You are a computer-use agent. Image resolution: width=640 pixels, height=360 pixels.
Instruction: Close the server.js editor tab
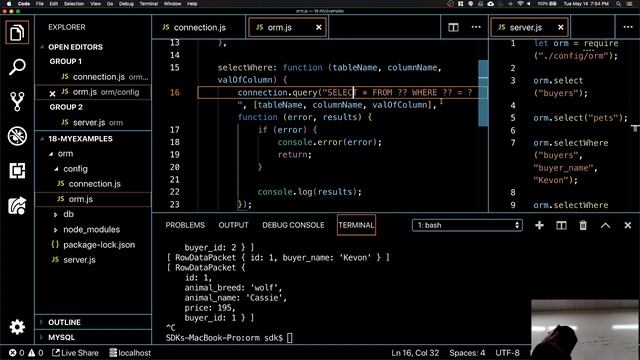[560, 27]
